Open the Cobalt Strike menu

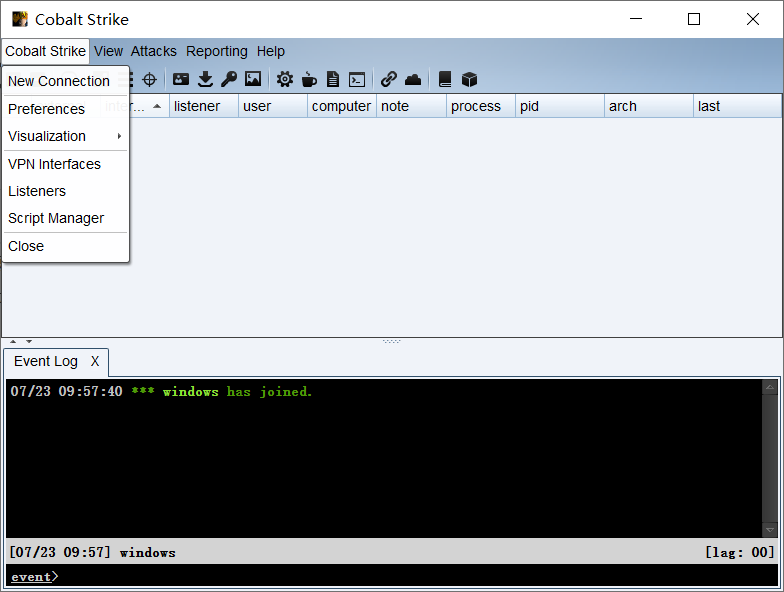pos(45,52)
